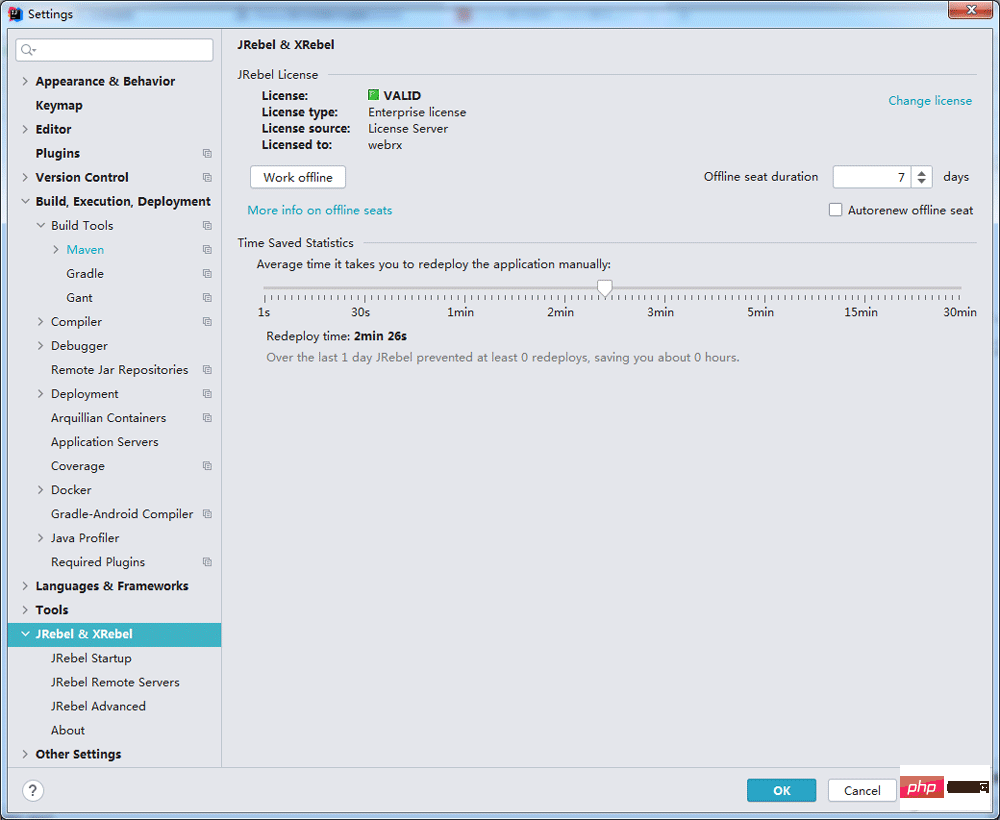
Task: Expand the Compiler node arrow
Action: point(41,322)
